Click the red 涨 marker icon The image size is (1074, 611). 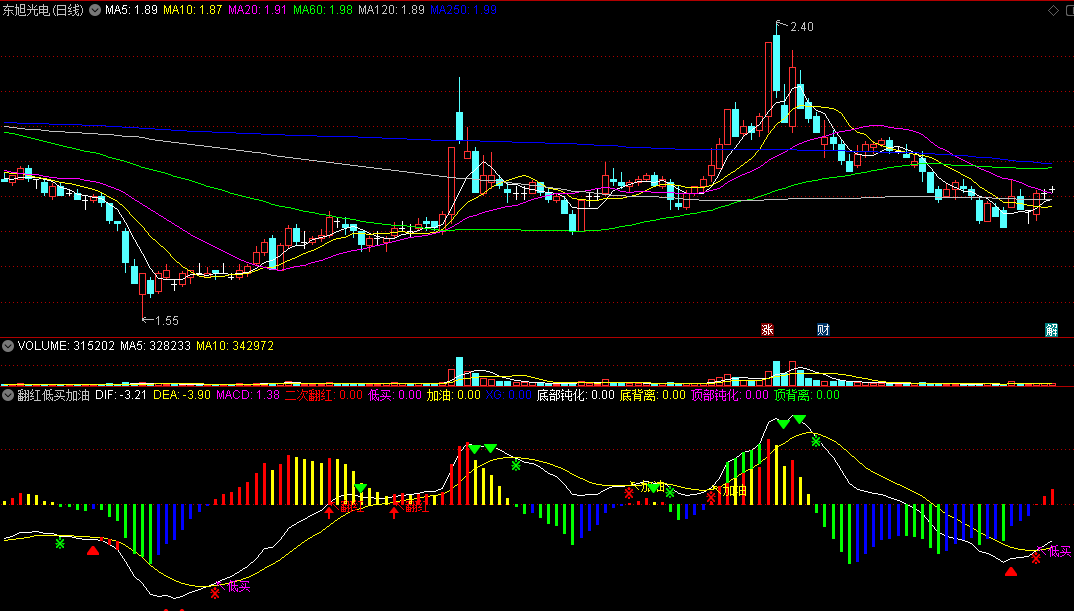coord(767,329)
